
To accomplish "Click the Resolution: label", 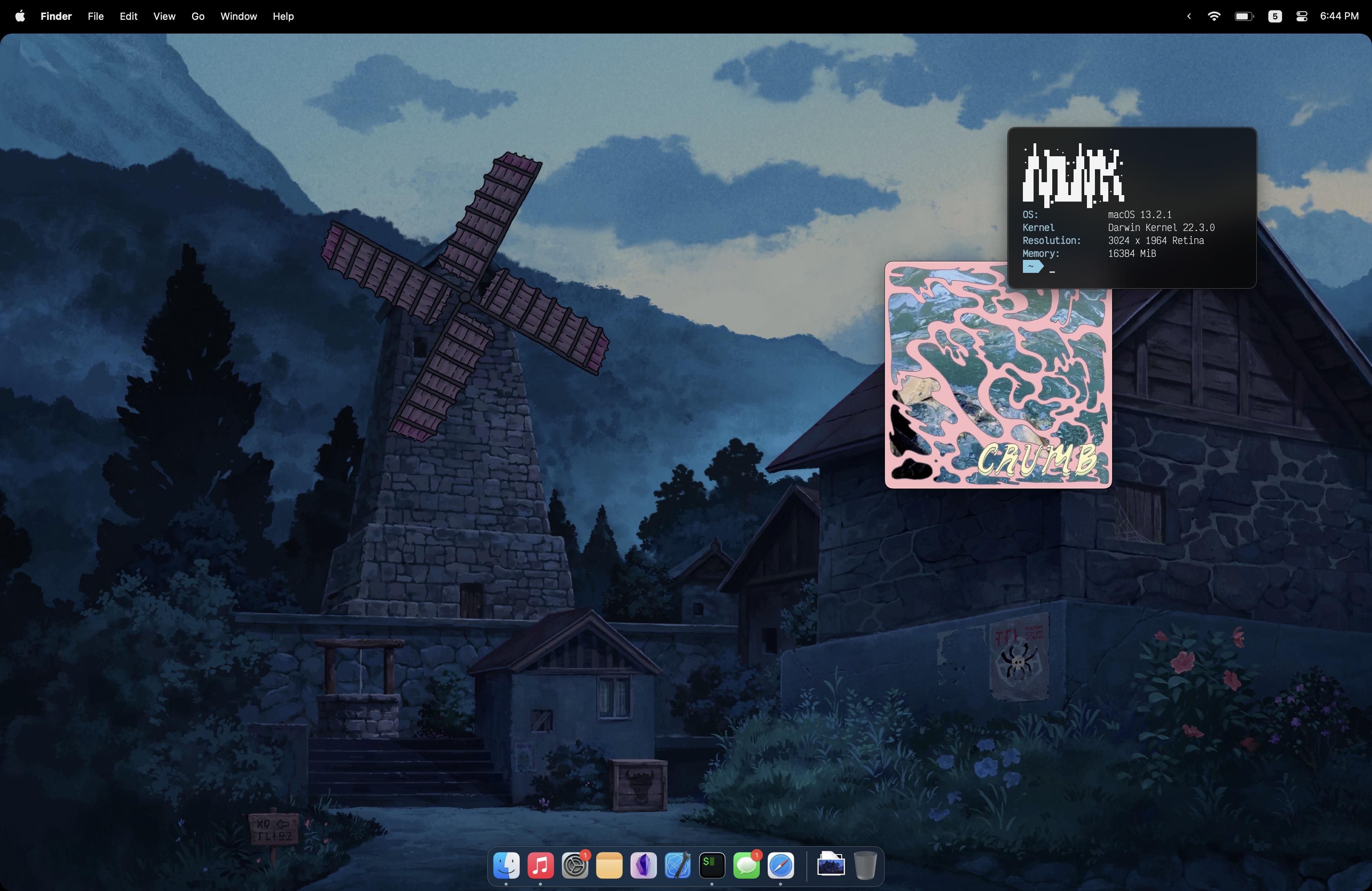I will (1051, 240).
